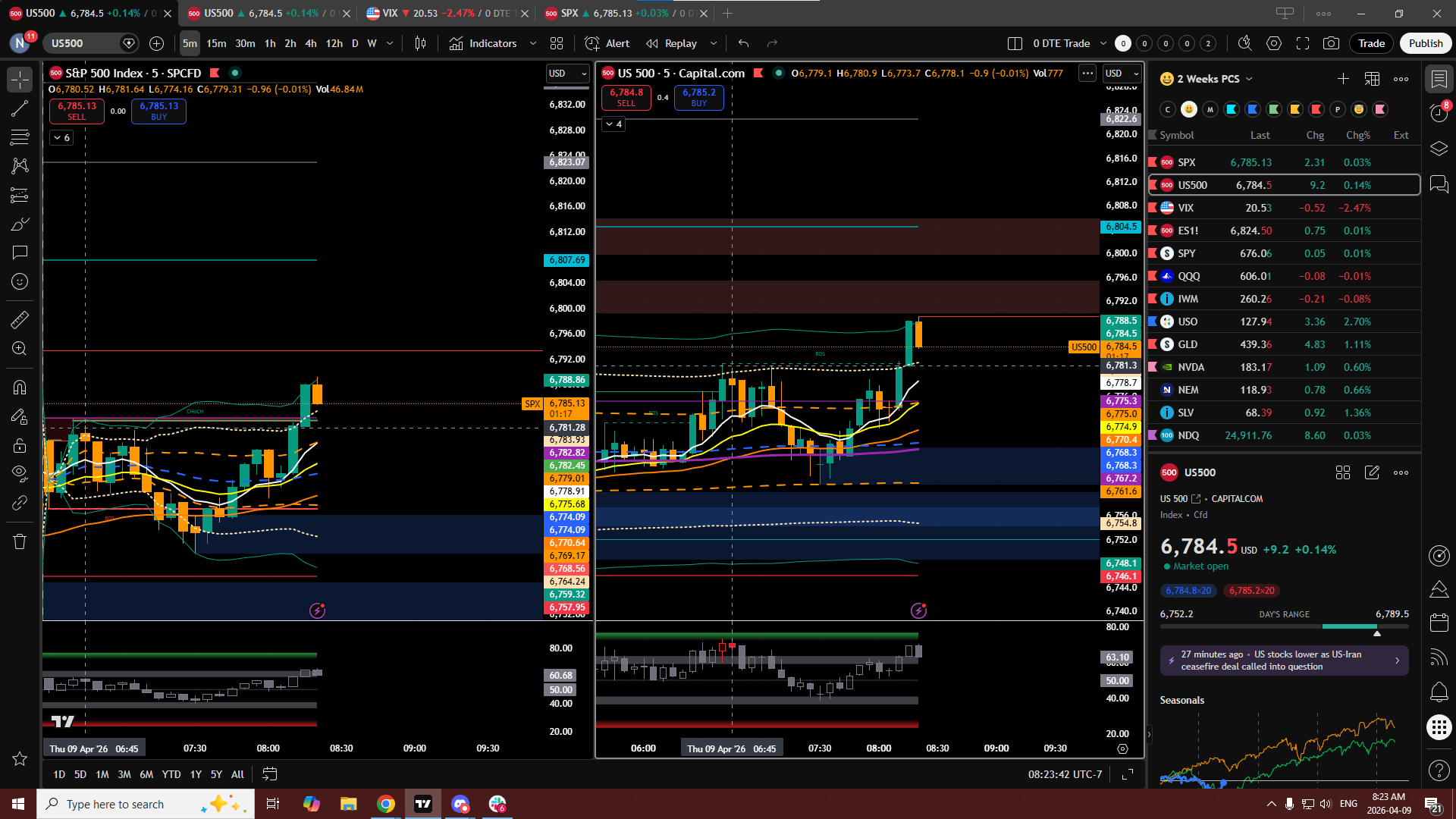The image size is (1456, 819).
Task: Toggle lock all drawings icon
Action: [x=20, y=445]
